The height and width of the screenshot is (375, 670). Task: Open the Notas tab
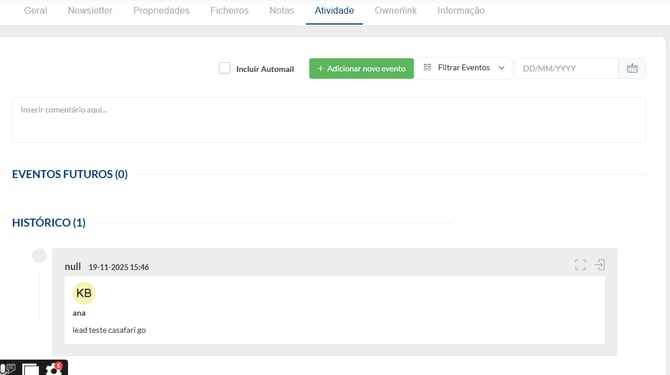[282, 11]
